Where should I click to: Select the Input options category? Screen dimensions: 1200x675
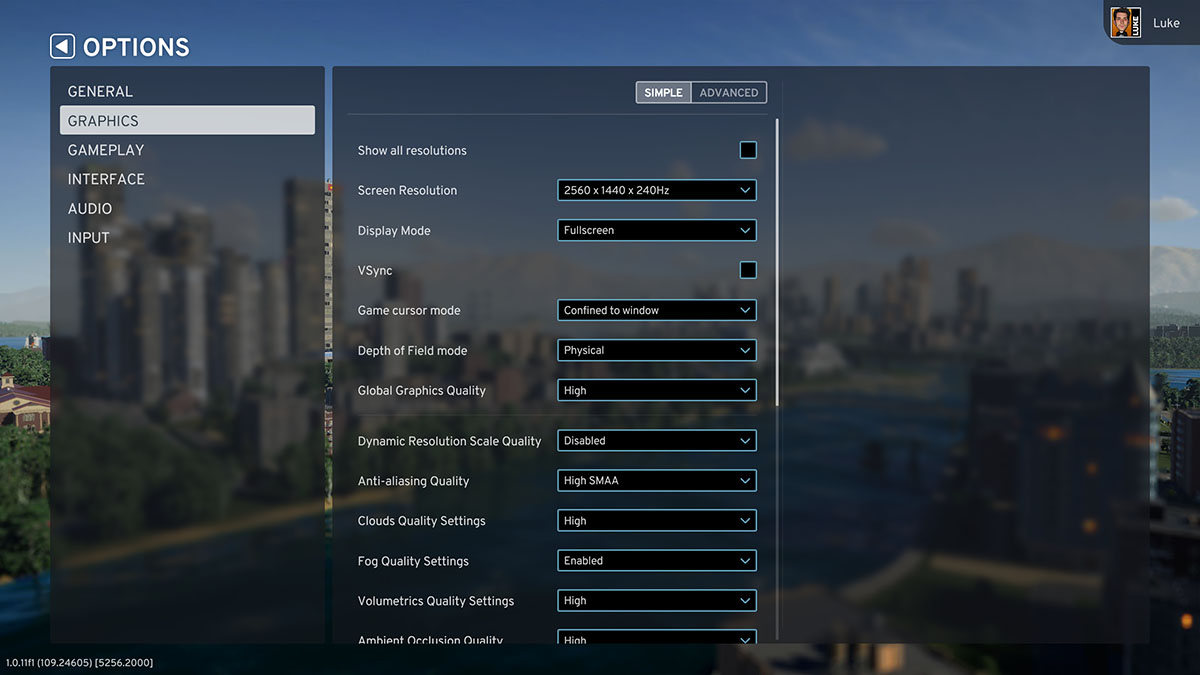pyautogui.click(x=89, y=238)
